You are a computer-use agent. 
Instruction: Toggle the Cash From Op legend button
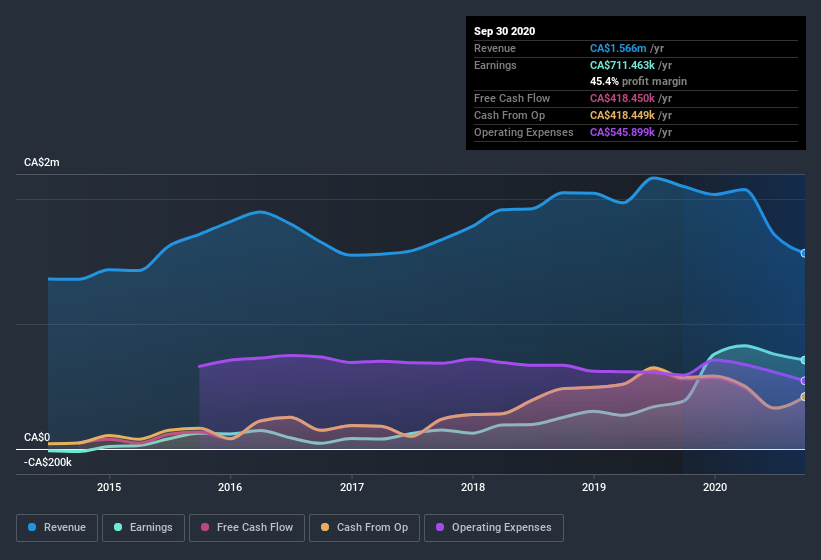364,528
